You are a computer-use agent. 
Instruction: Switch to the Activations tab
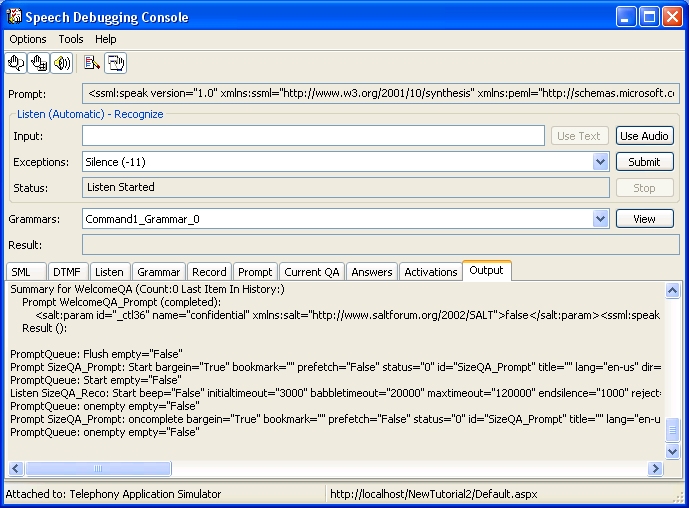pyautogui.click(x=431, y=272)
